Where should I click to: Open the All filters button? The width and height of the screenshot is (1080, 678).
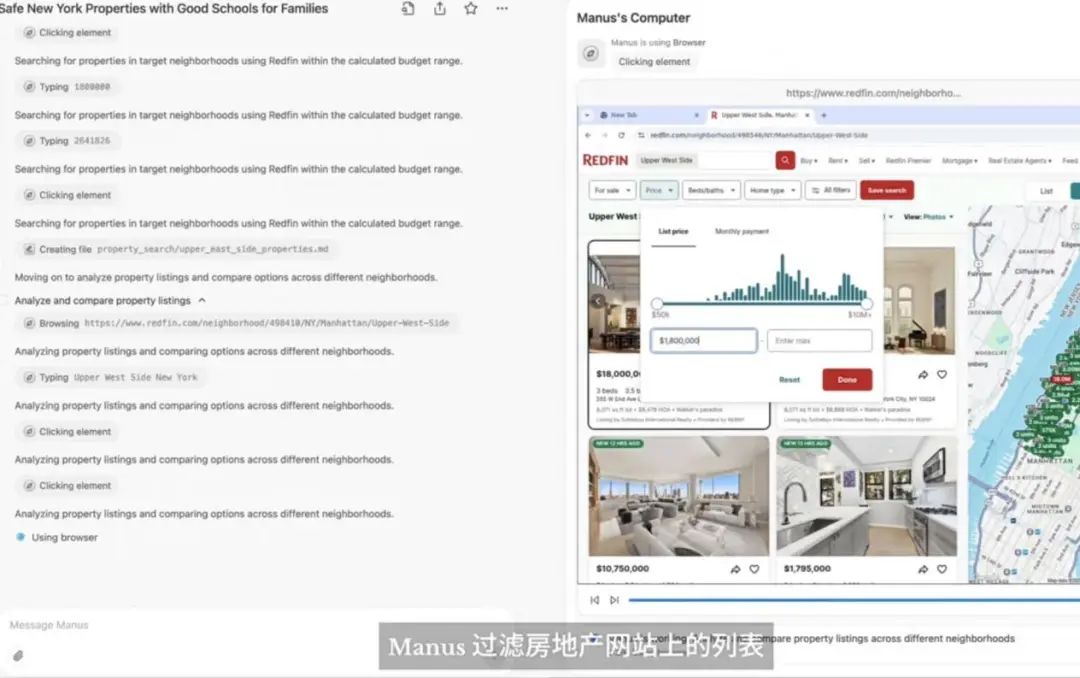coord(831,190)
